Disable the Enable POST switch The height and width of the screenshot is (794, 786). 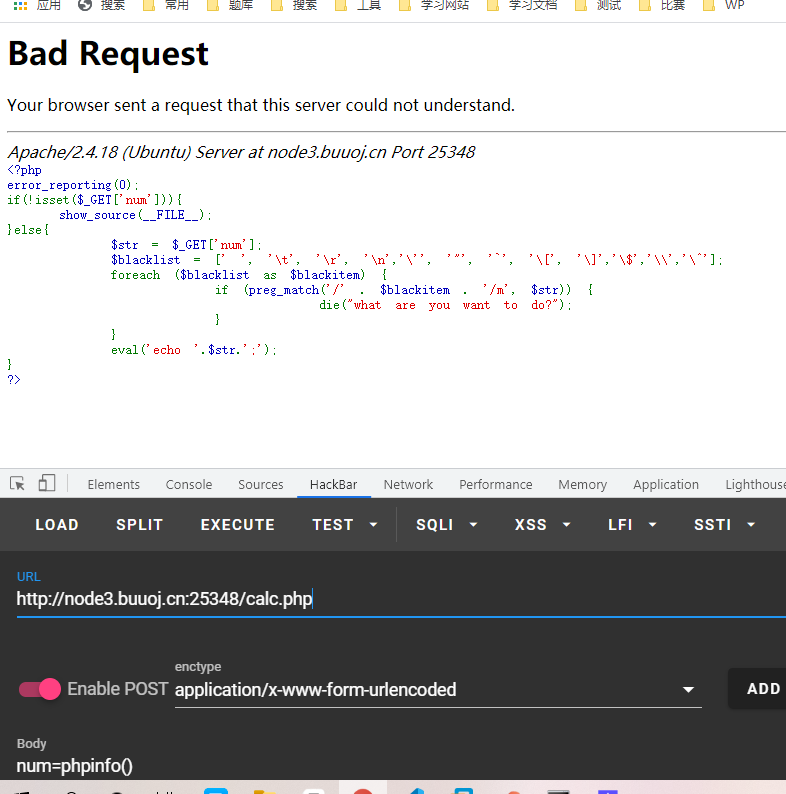(x=40, y=689)
